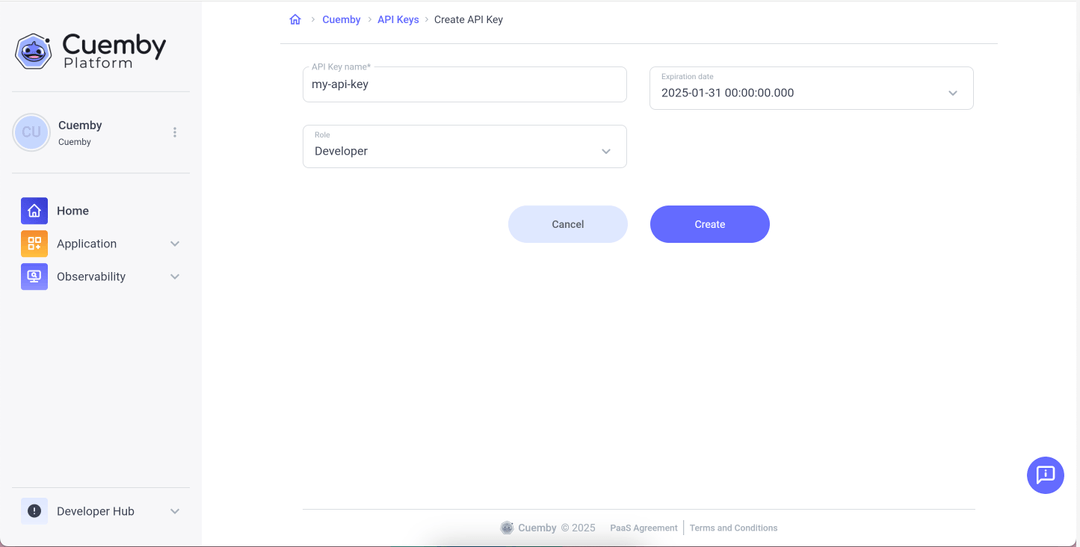Expand the Observability menu chevron

click(175, 276)
